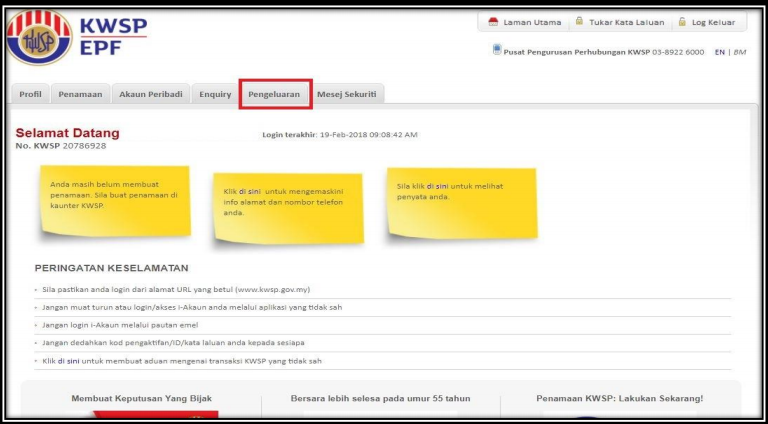Click the Laman Utama home icon
Image resolution: width=768 pixels, height=424 pixels.
click(x=493, y=22)
